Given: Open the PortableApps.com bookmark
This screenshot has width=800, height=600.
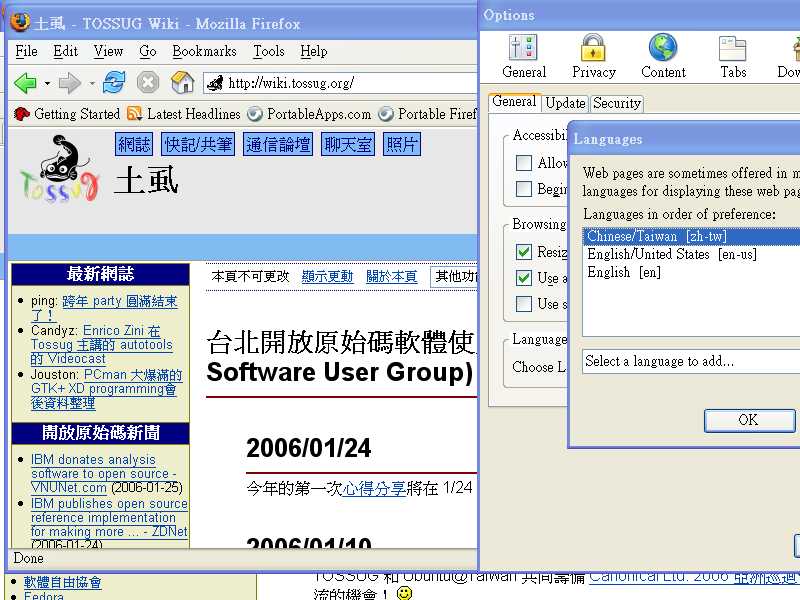Looking at the screenshot, I should (309, 114).
